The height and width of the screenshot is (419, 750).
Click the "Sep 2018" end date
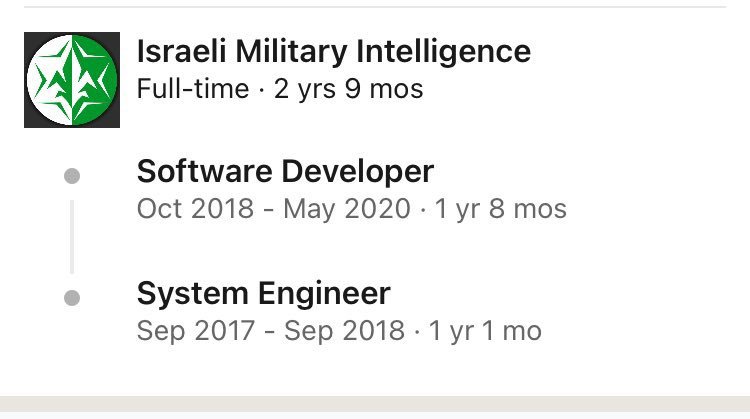pos(344,331)
